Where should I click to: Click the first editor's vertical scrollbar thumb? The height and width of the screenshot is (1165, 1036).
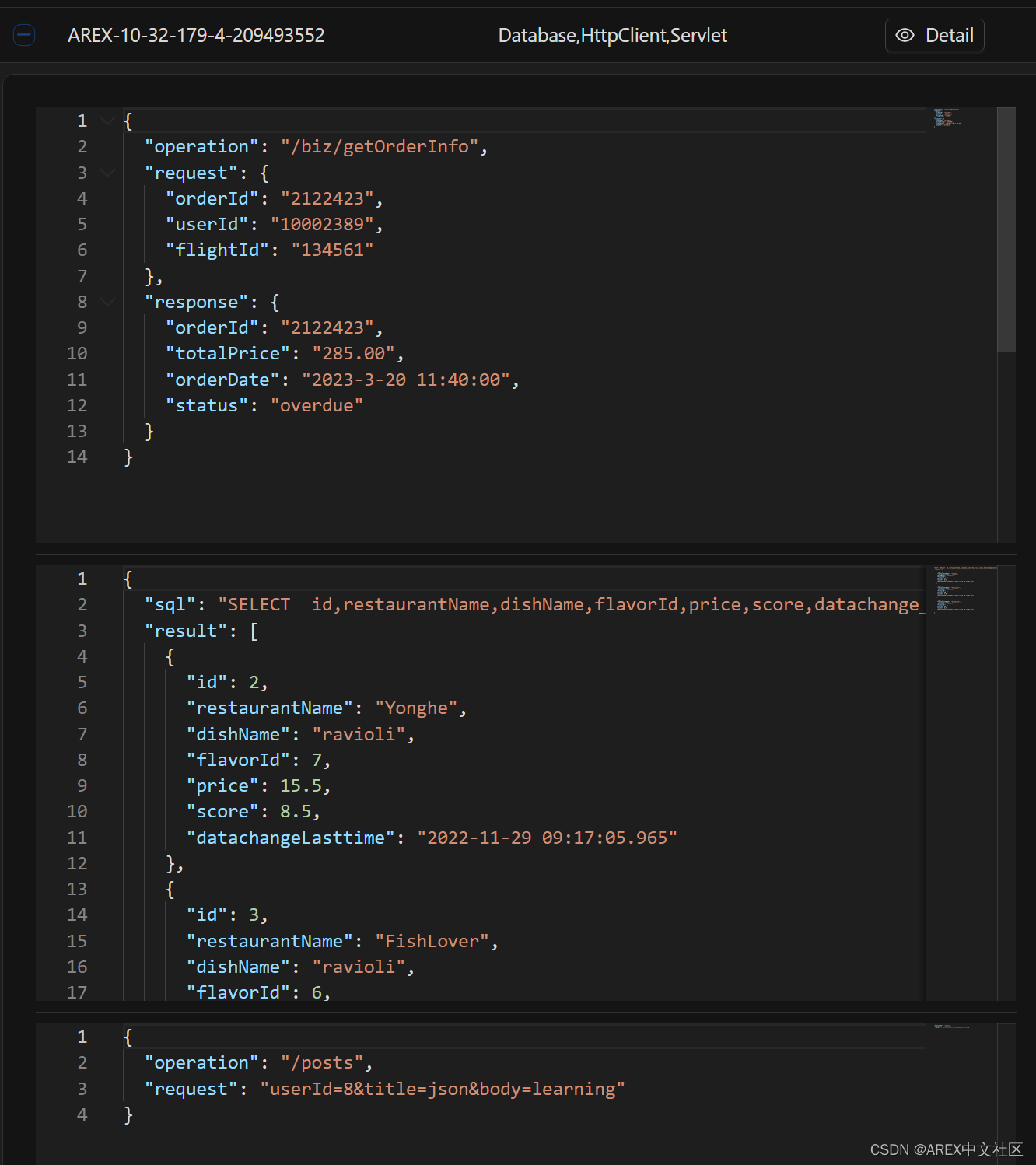tap(1006, 229)
